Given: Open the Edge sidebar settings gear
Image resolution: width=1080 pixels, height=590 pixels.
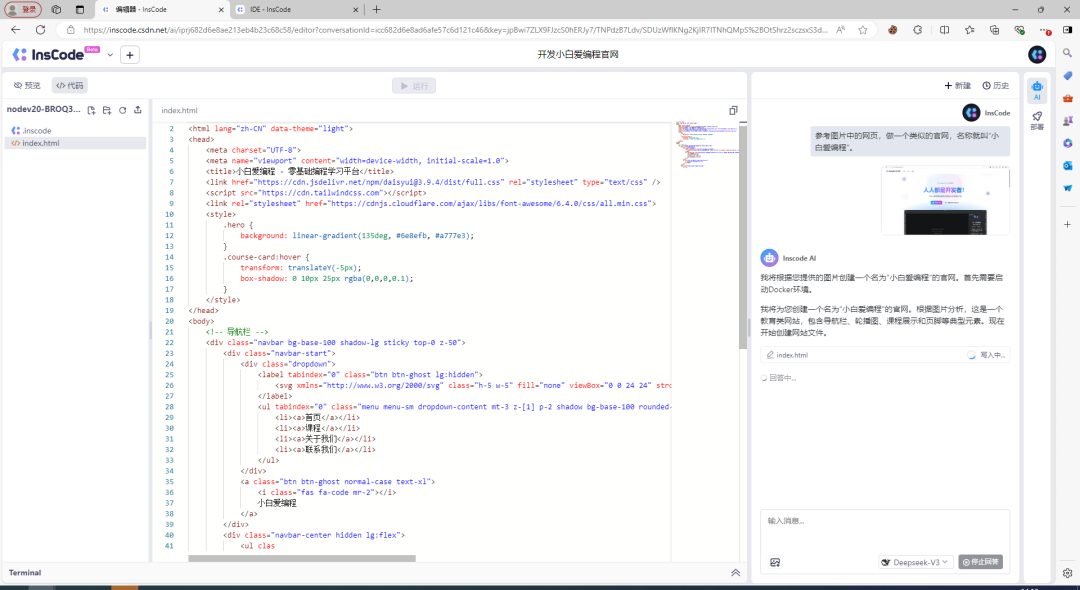Looking at the screenshot, I should point(1068,573).
